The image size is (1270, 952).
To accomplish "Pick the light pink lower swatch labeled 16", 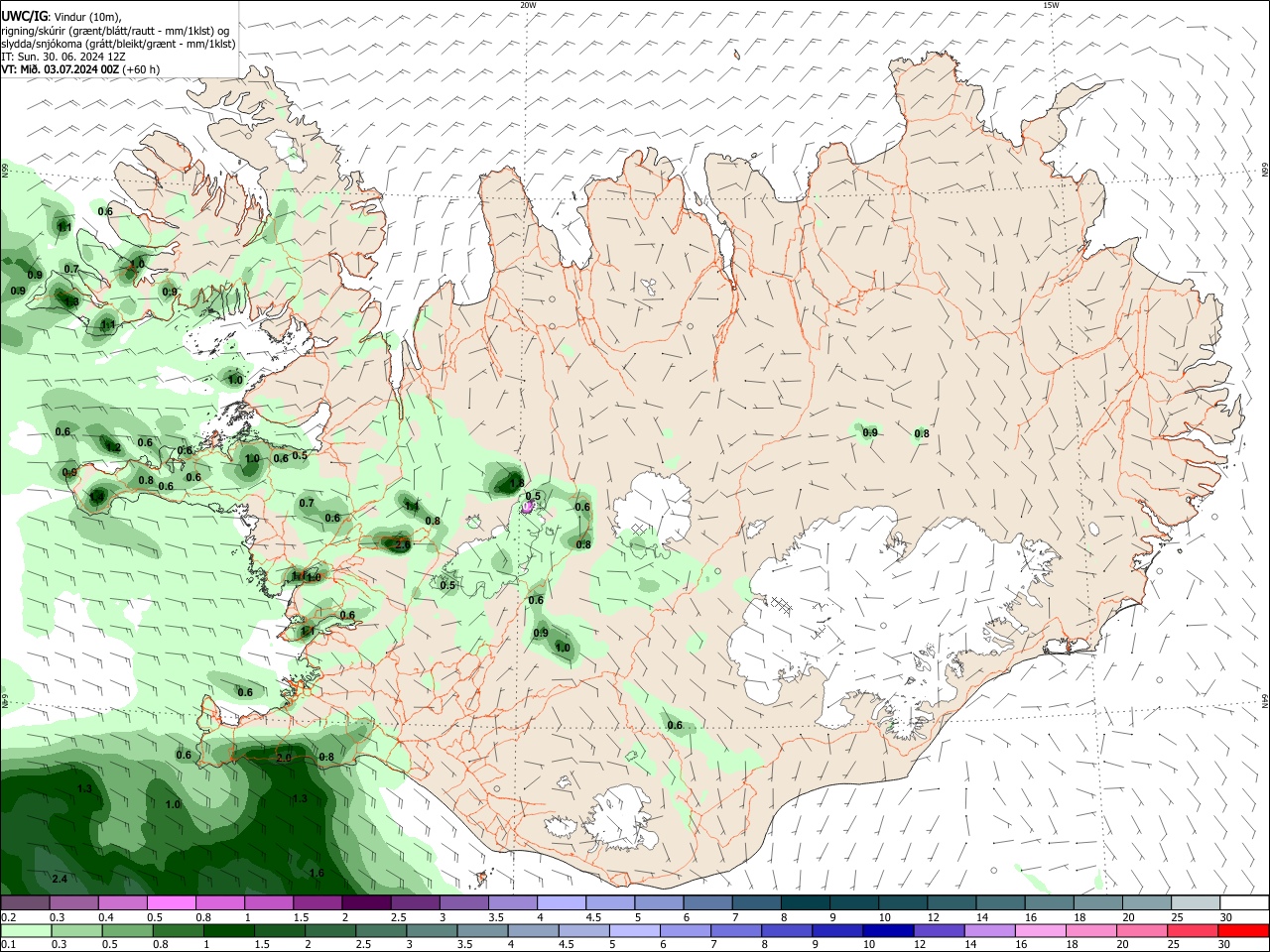I will coord(1040,930).
